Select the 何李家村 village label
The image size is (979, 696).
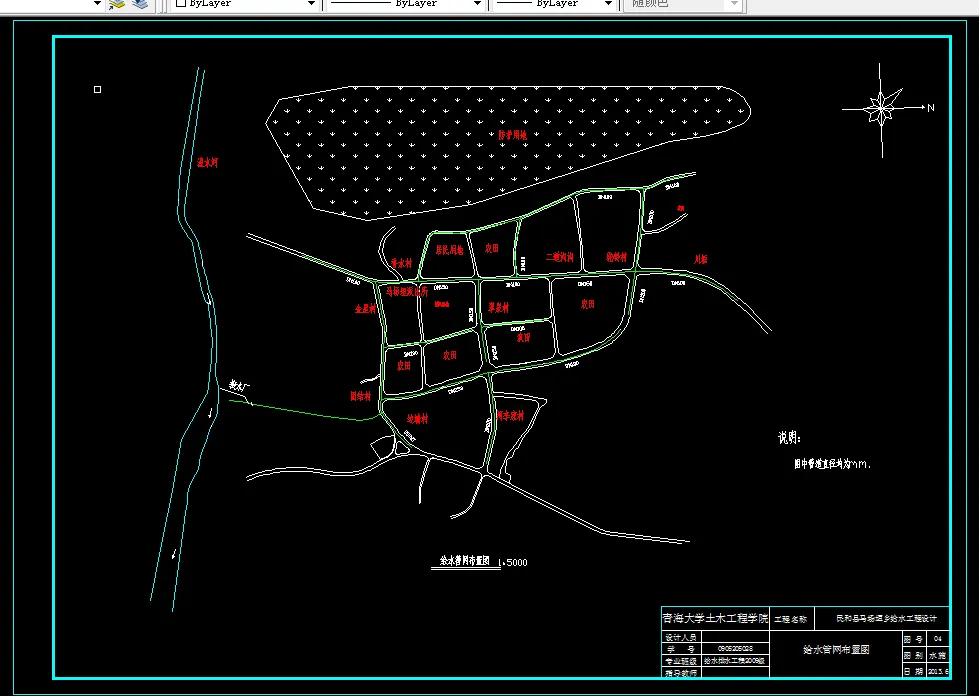pyautogui.click(x=510, y=416)
